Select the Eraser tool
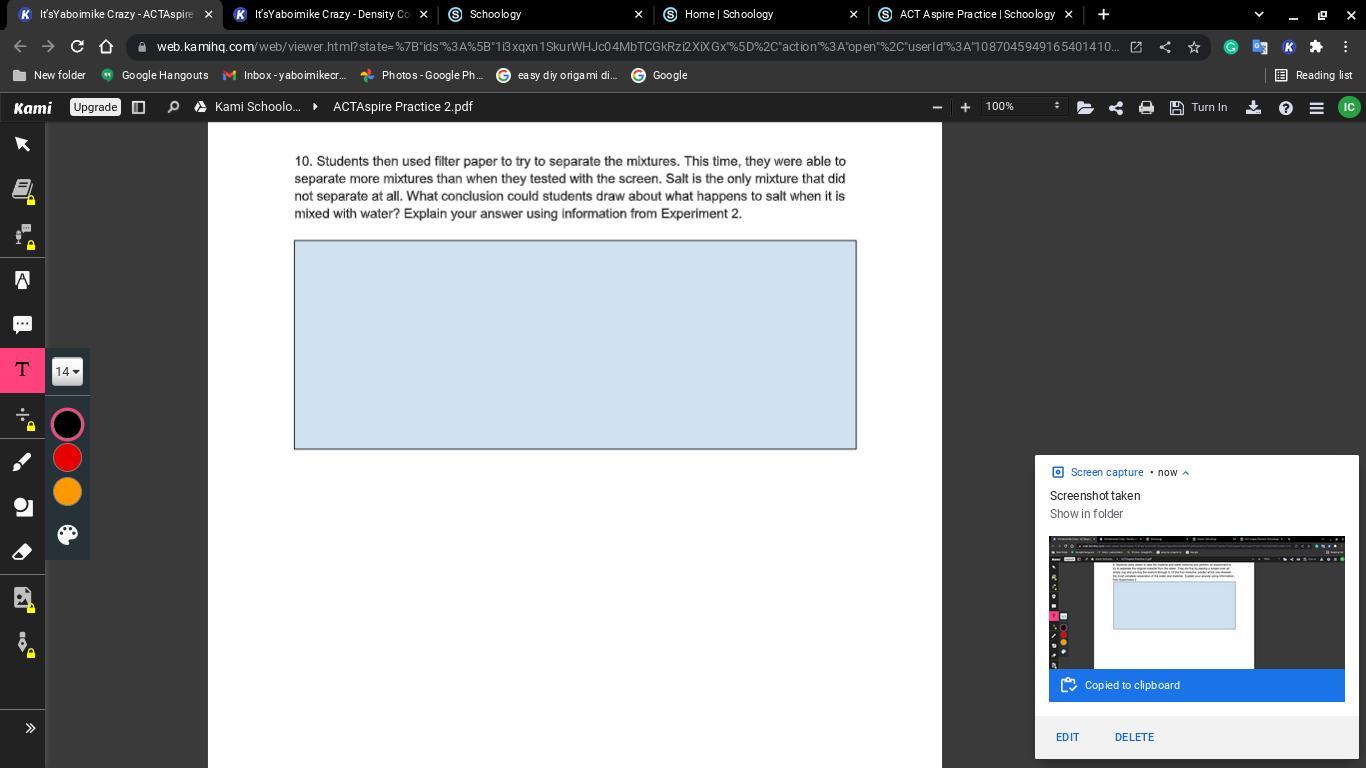 [23, 552]
